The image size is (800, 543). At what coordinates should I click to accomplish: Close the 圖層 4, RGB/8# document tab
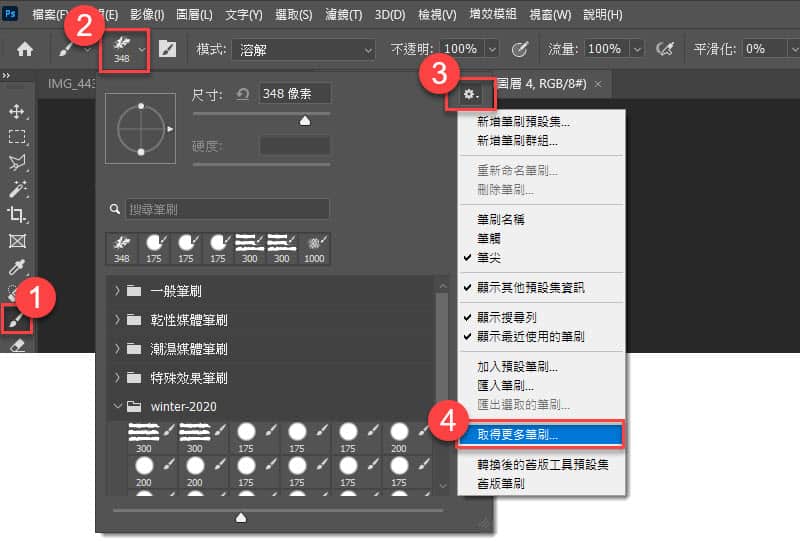point(598,84)
